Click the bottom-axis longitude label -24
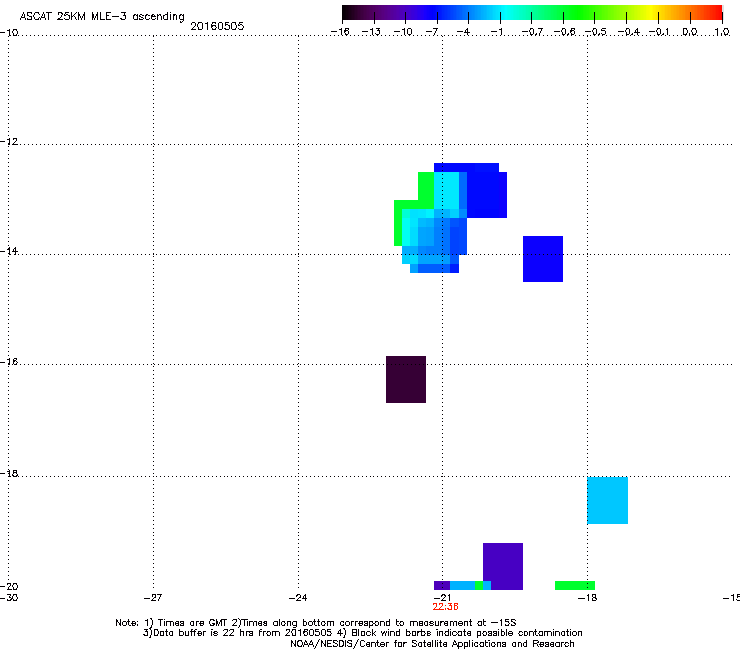The height and width of the screenshot is (650, 740). (298, 598)
